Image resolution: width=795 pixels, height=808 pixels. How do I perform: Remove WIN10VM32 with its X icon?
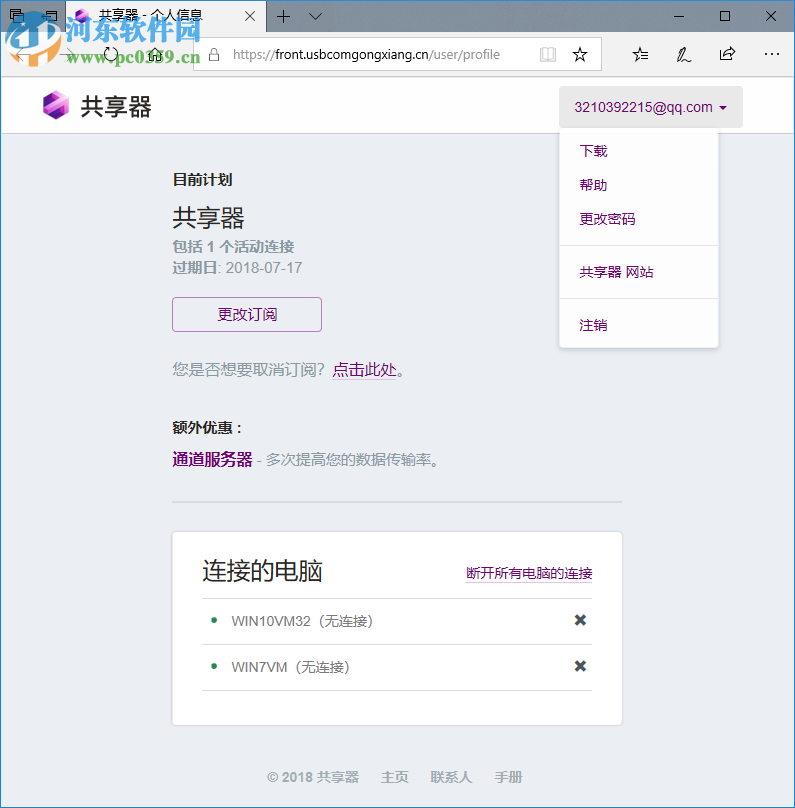point(580,620)
